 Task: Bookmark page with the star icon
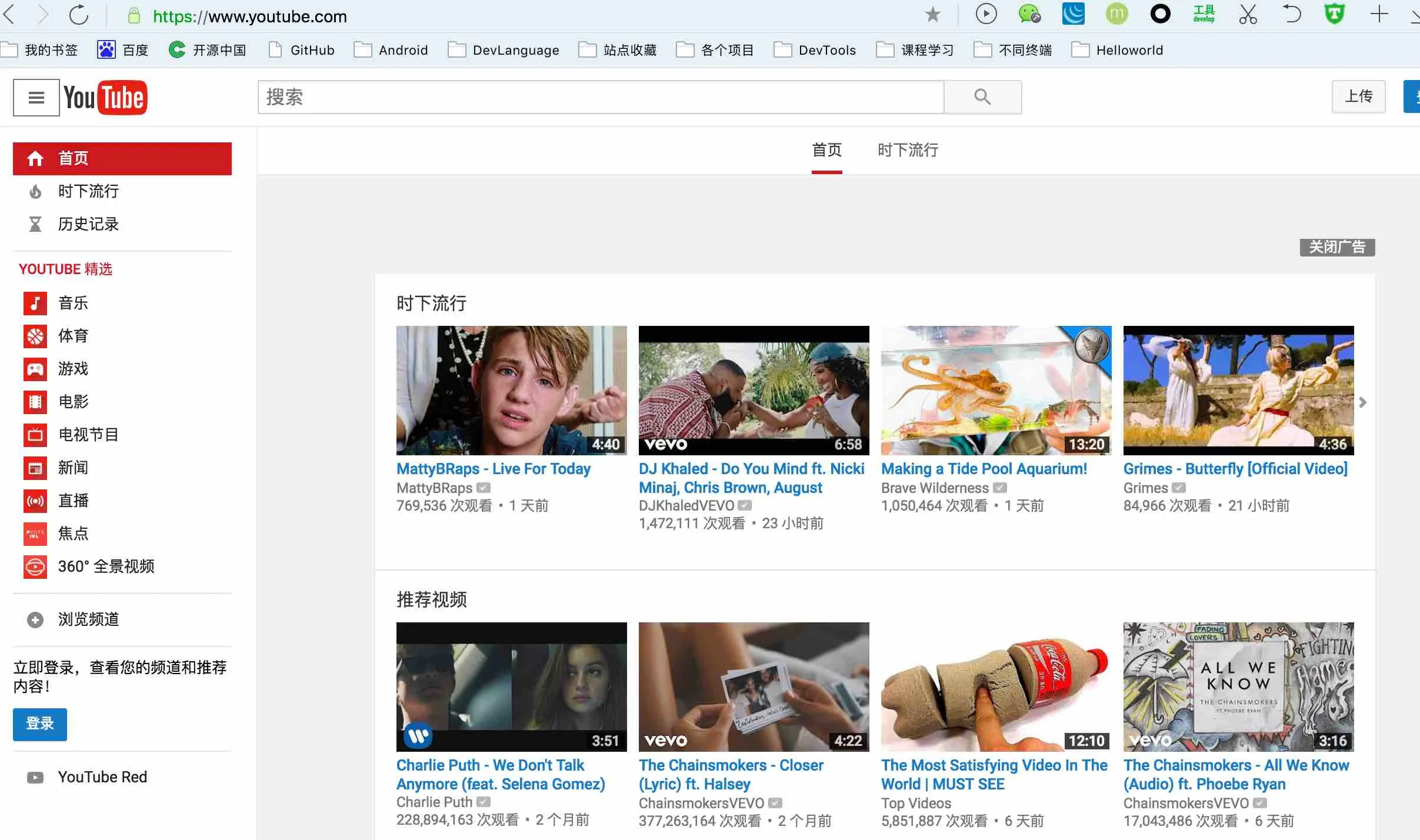(x=932, y=14)
